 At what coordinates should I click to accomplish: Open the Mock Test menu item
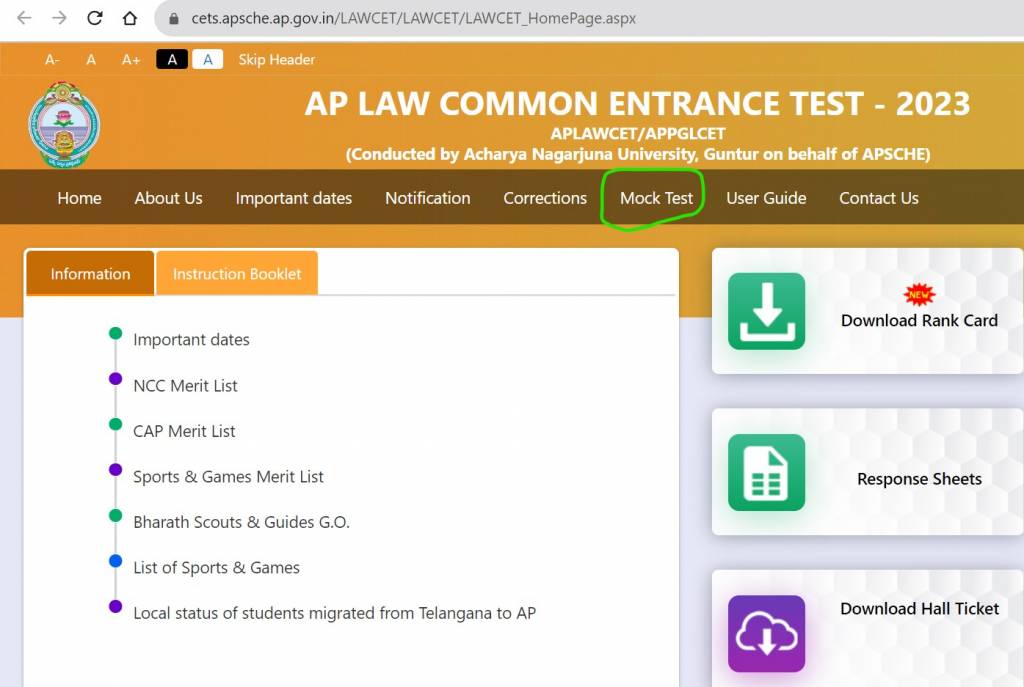click(x=656, y=198)
